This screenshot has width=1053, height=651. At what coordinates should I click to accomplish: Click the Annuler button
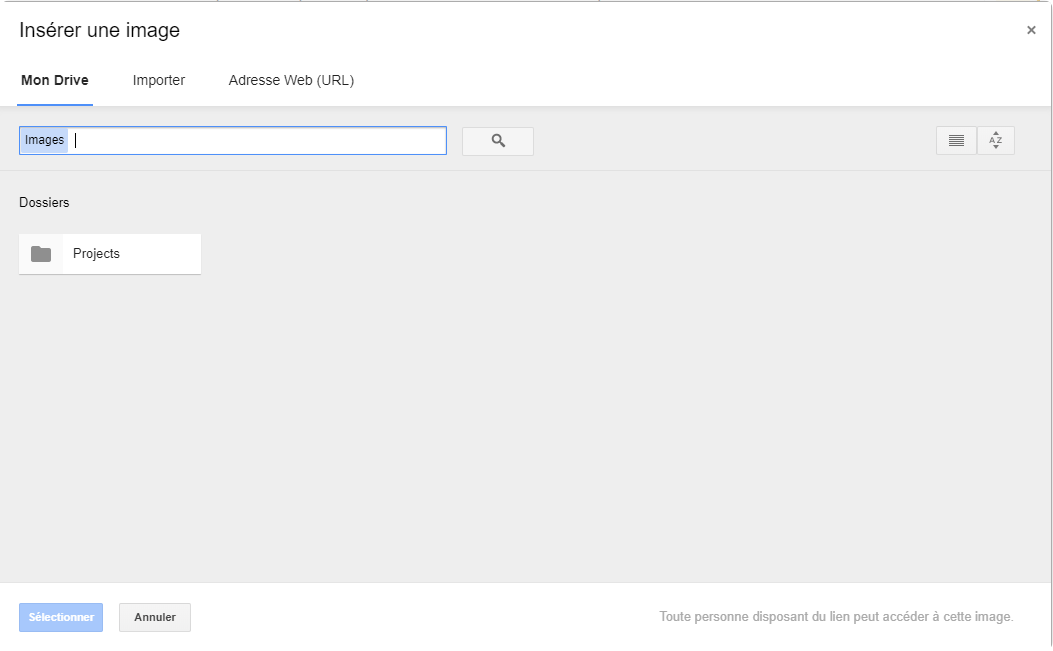[x=155, y=617]
